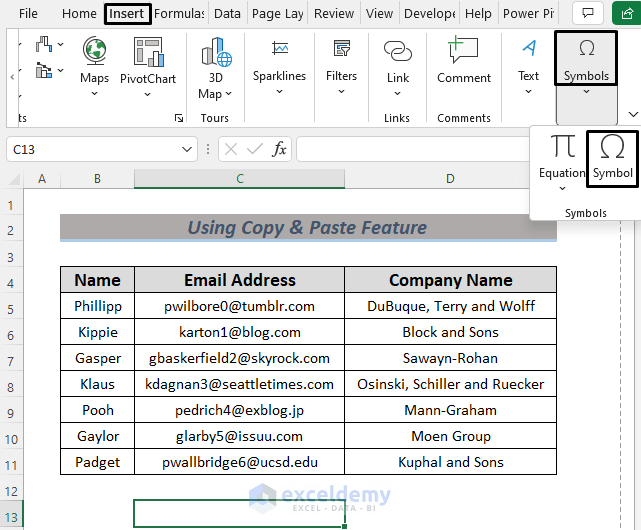Viewport: 641px width, 530px height.
Task: Switch to the Power Pivot tab
Action: click(x=528, y=14)
